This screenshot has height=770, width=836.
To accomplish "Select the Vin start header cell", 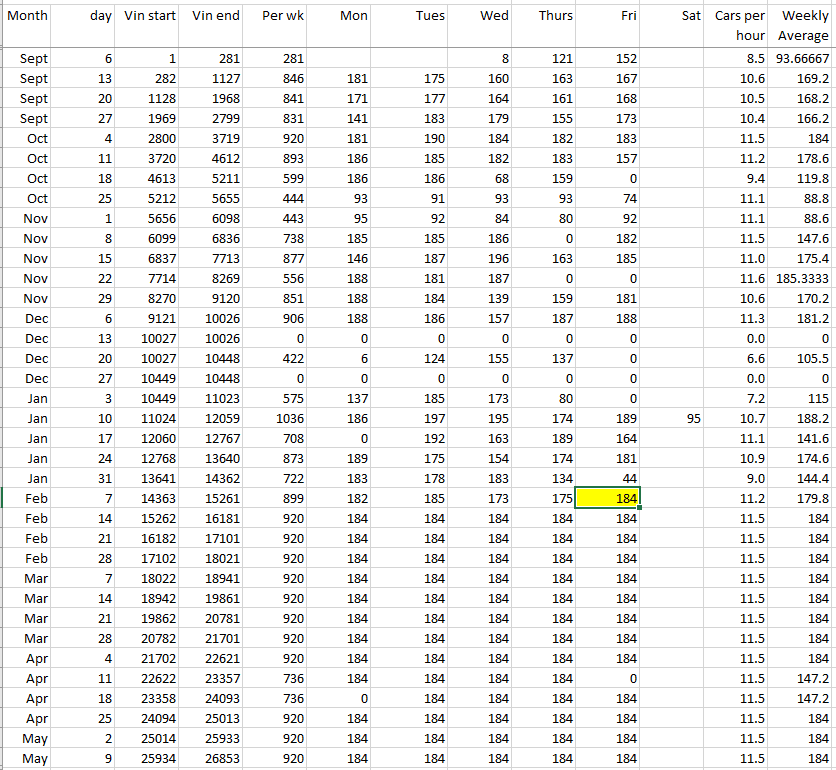I will 148,16.
